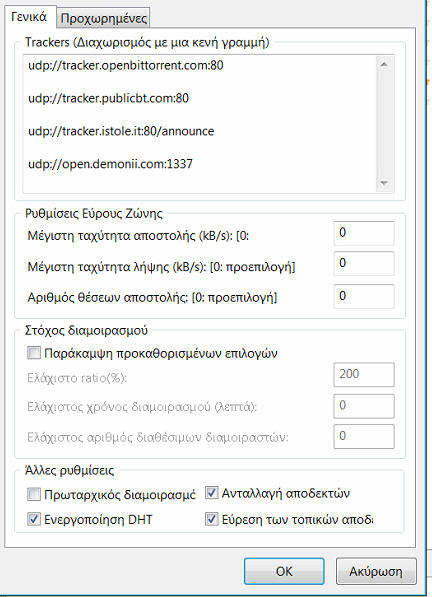Screen dimensions: 432x597
Task: Click the tracker.publicbt.com tracker entry
Action: pyautogui.click(x=108, y=98)
